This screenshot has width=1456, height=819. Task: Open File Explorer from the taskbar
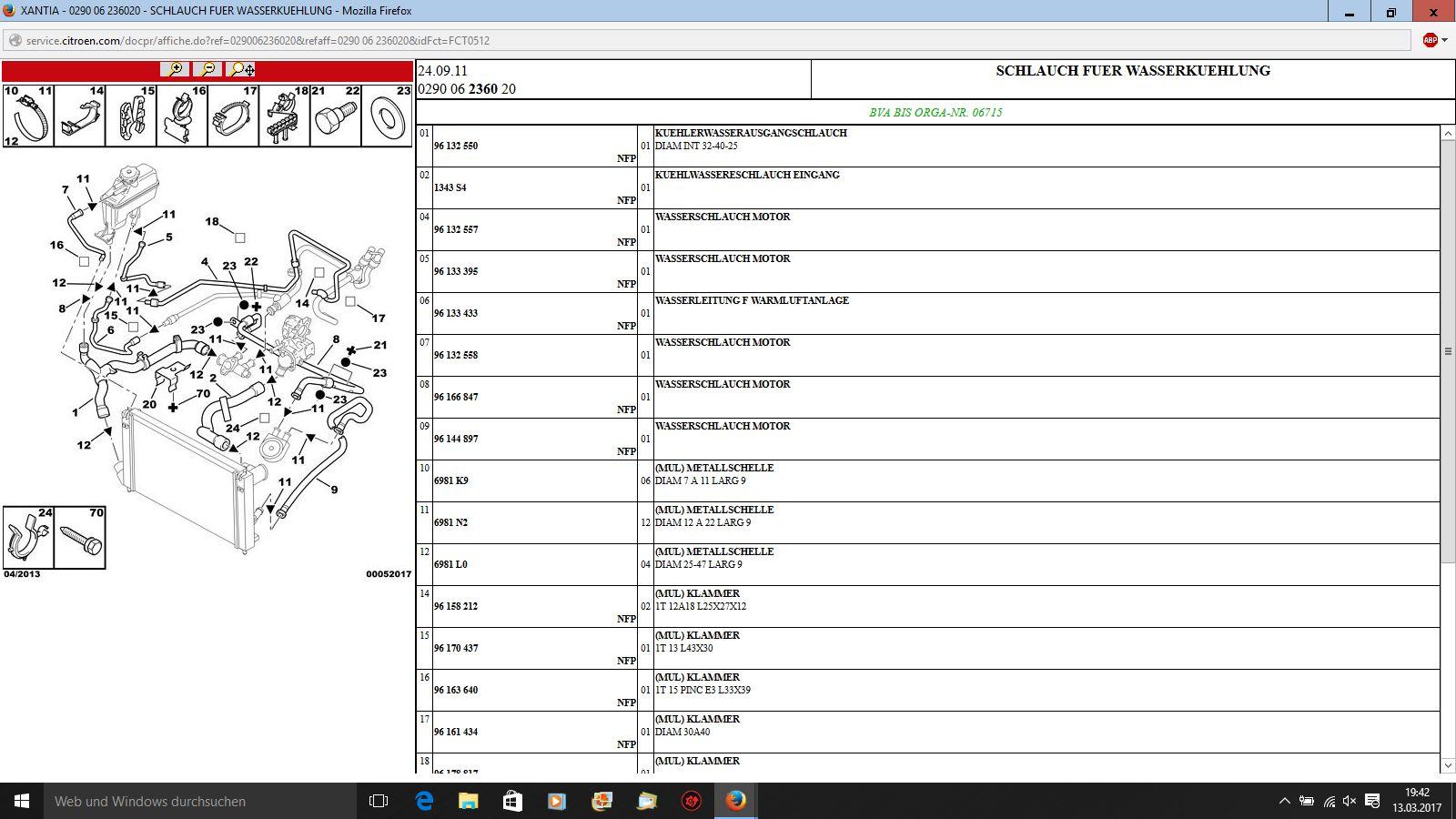point(468,801)
